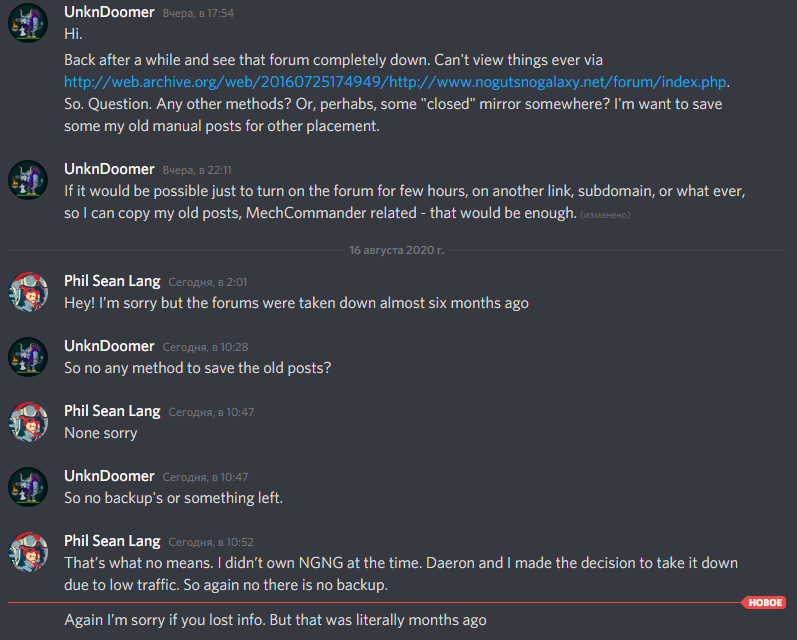Image resolution: width=797 pixels, height=640 pixels.
Task: Open Phil Sean Lang's avatar at 2:01
Action: [28, 292]
